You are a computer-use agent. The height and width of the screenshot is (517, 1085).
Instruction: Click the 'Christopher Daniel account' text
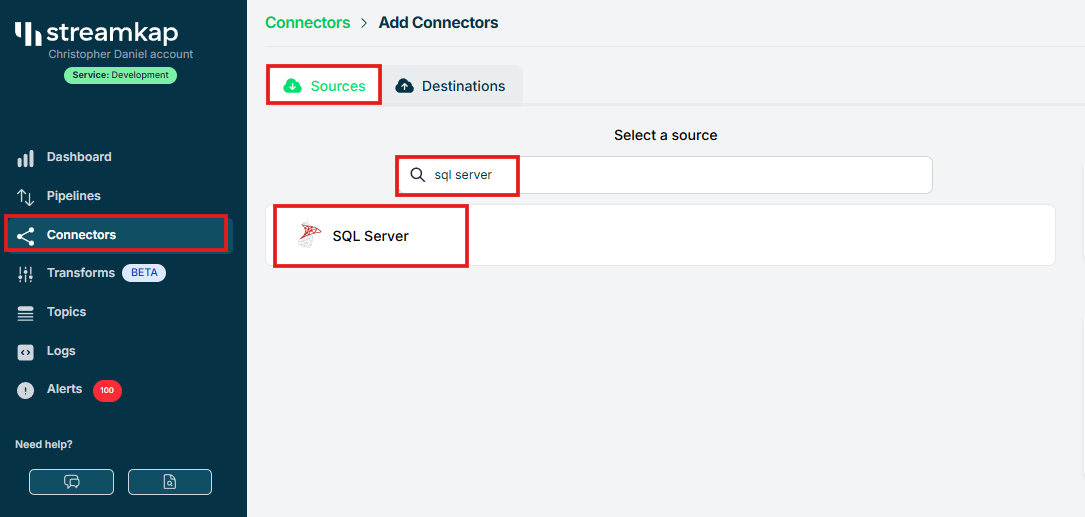[121, 54]
